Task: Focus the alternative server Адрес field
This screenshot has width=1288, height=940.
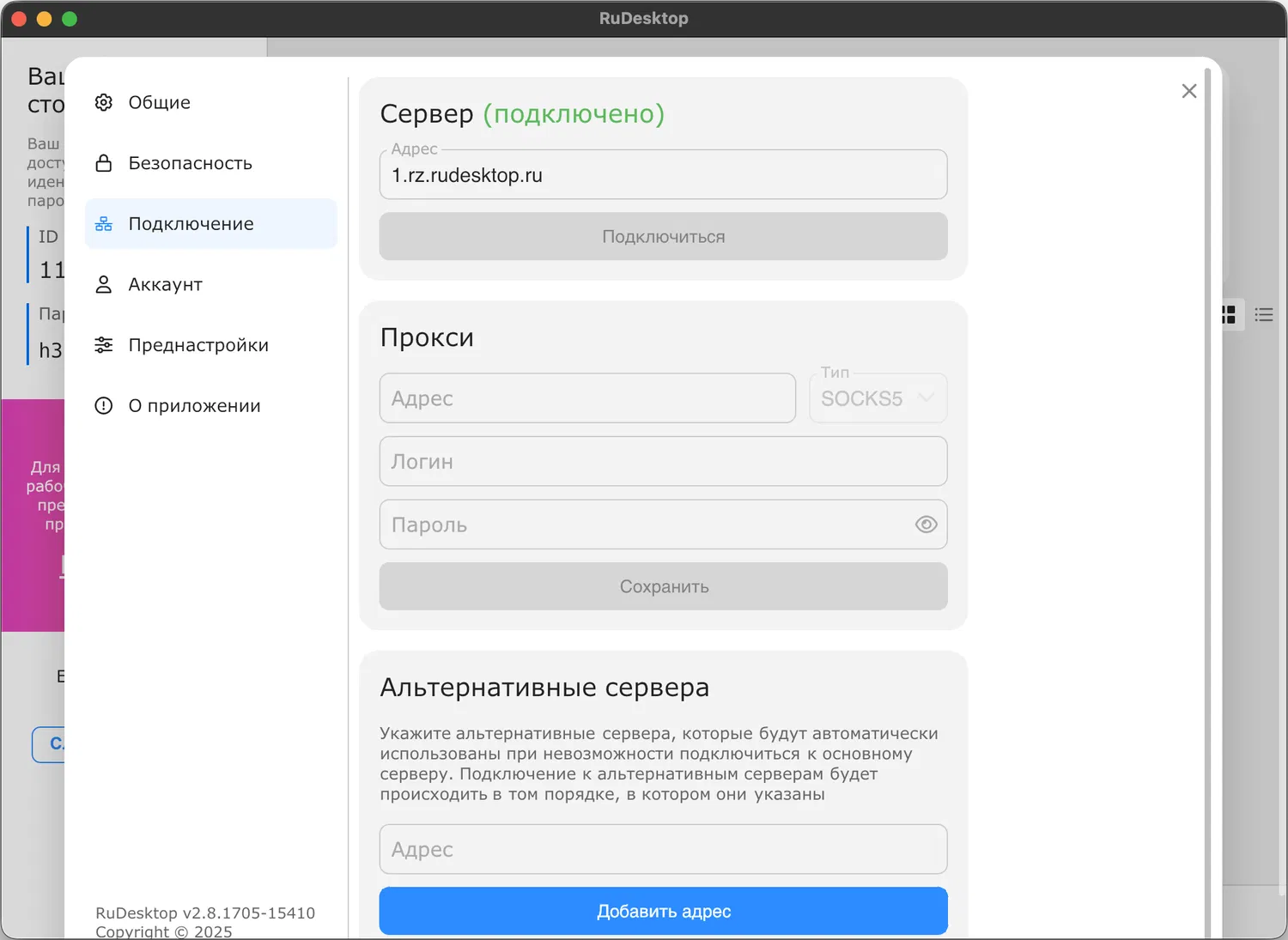Action: click(x=664, y=849)
